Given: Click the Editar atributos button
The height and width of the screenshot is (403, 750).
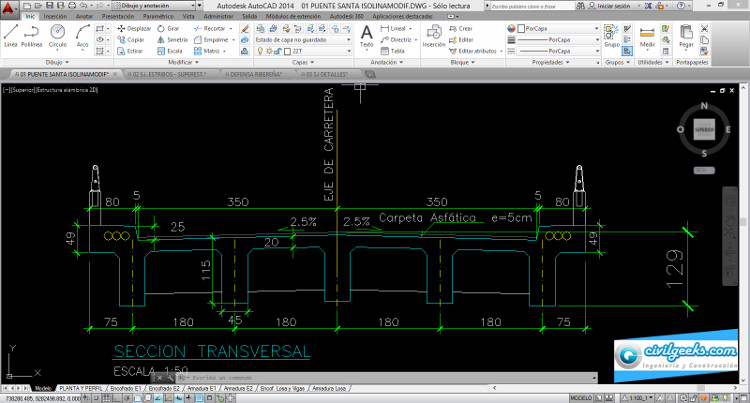Looking at the screenshot, I should pos(476,51).
